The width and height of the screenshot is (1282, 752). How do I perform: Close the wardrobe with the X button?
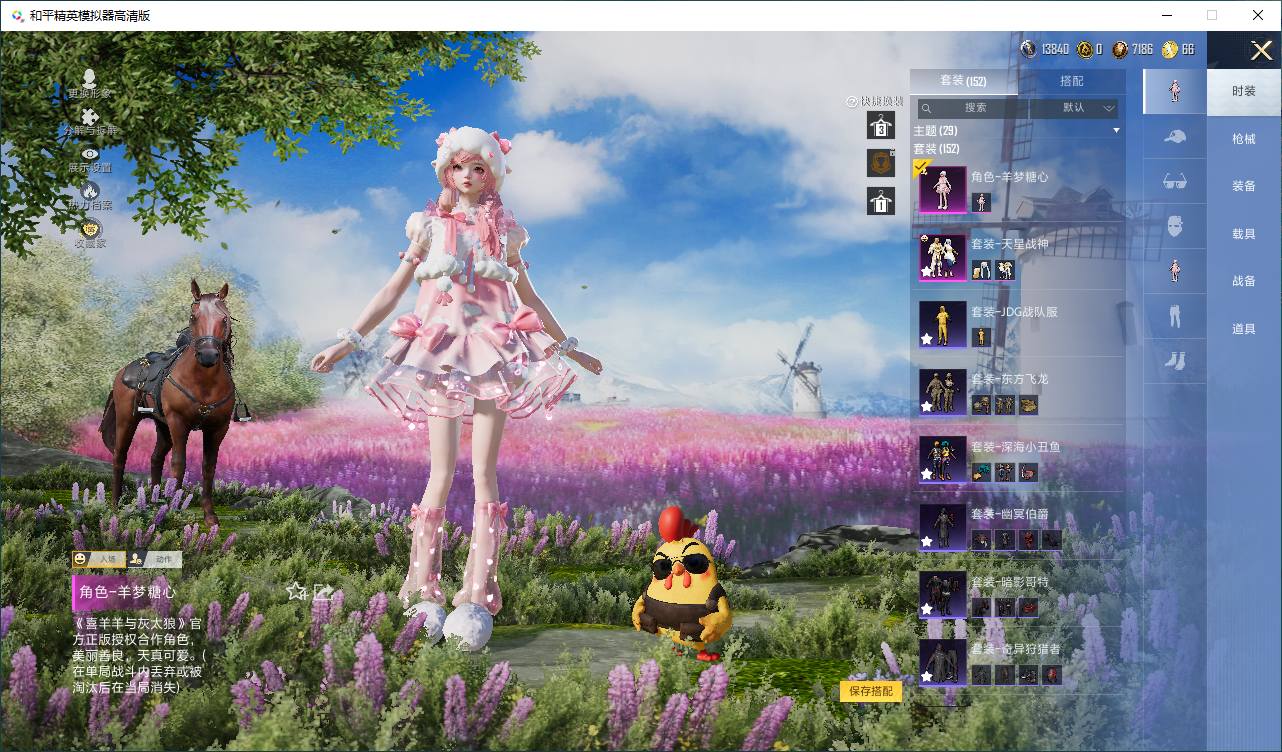point(1261,51)
